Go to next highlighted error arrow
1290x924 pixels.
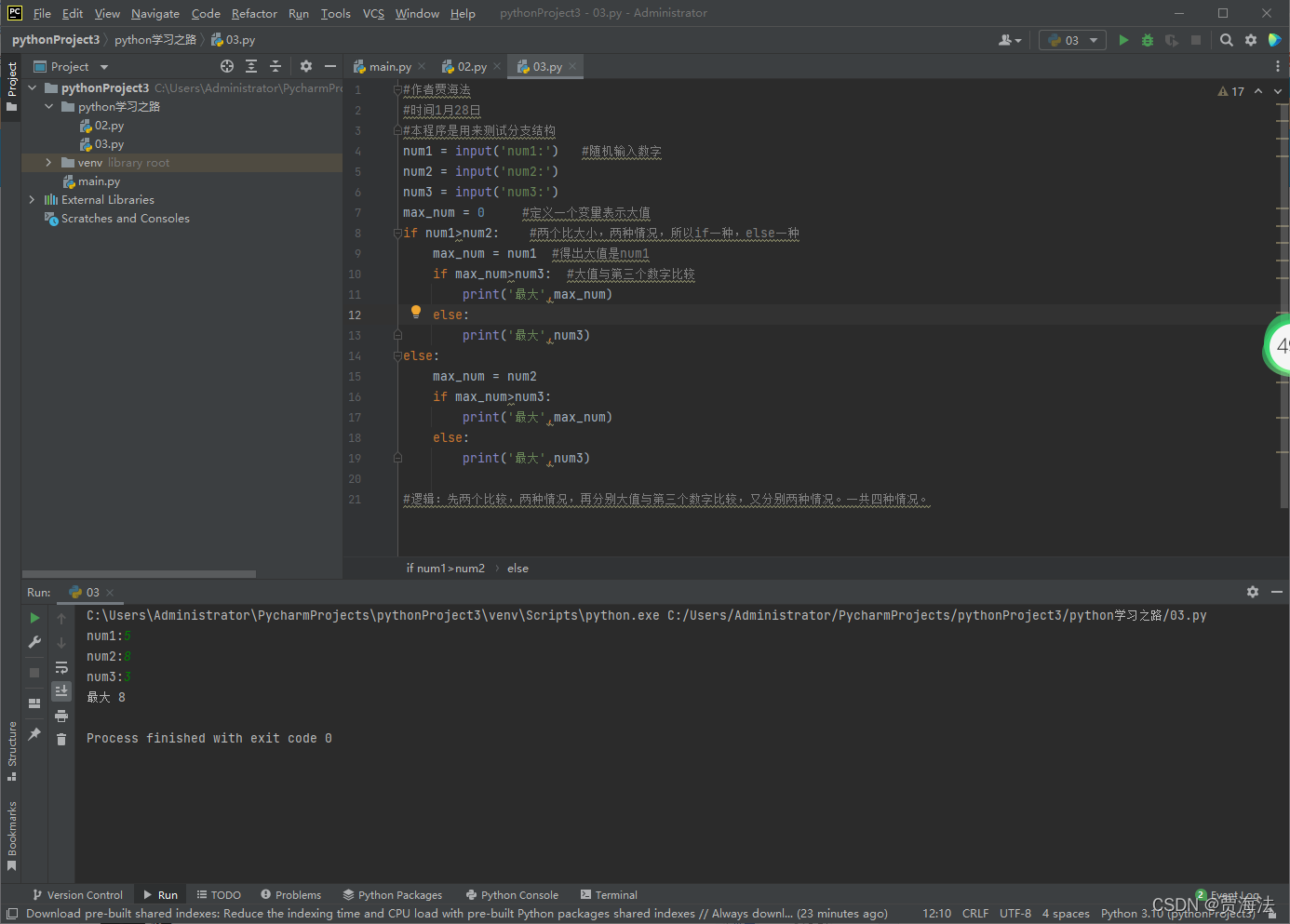1278,91
